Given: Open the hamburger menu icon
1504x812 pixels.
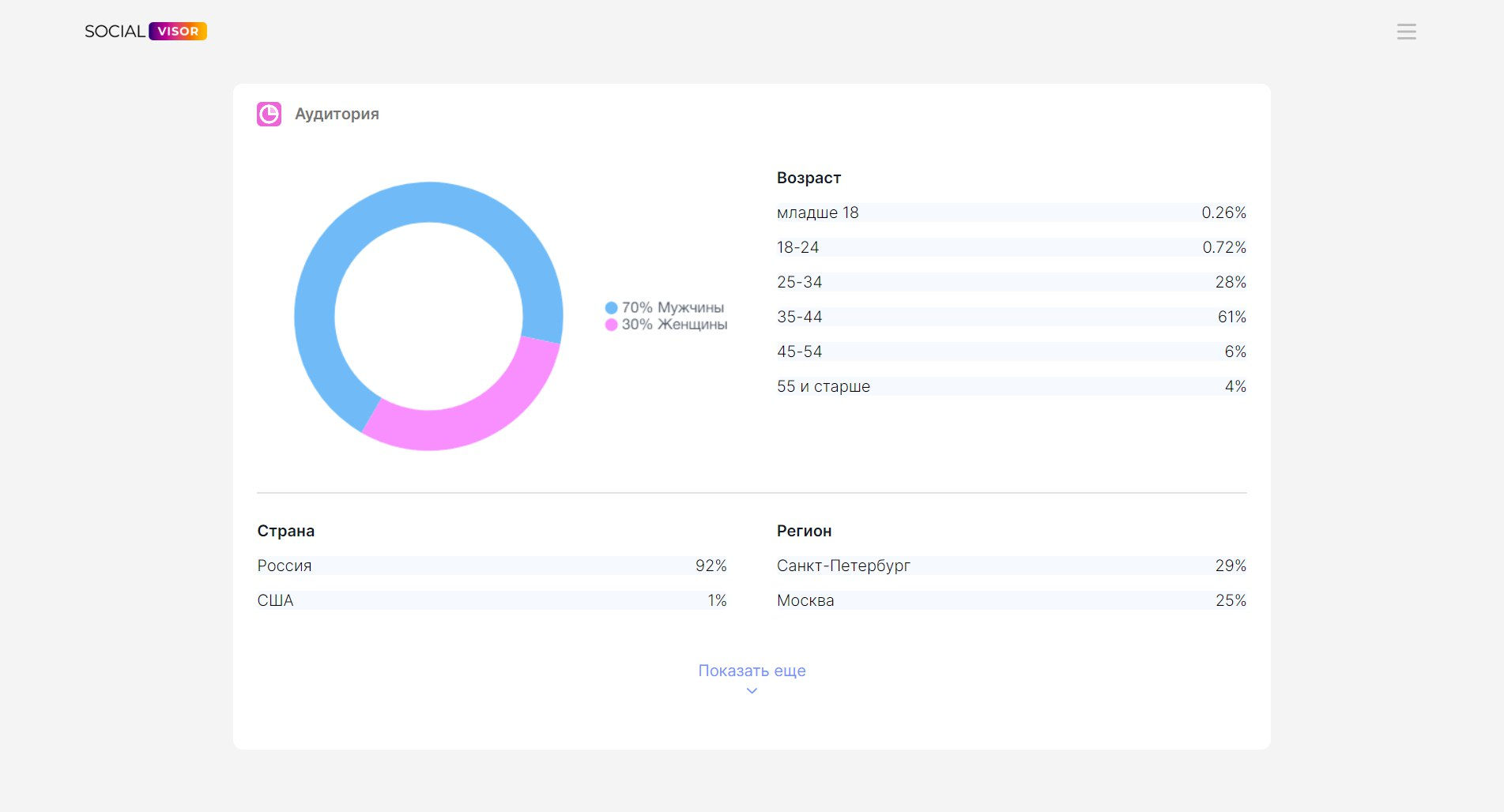Looking at the screenshot, I should coord(1406,32).
